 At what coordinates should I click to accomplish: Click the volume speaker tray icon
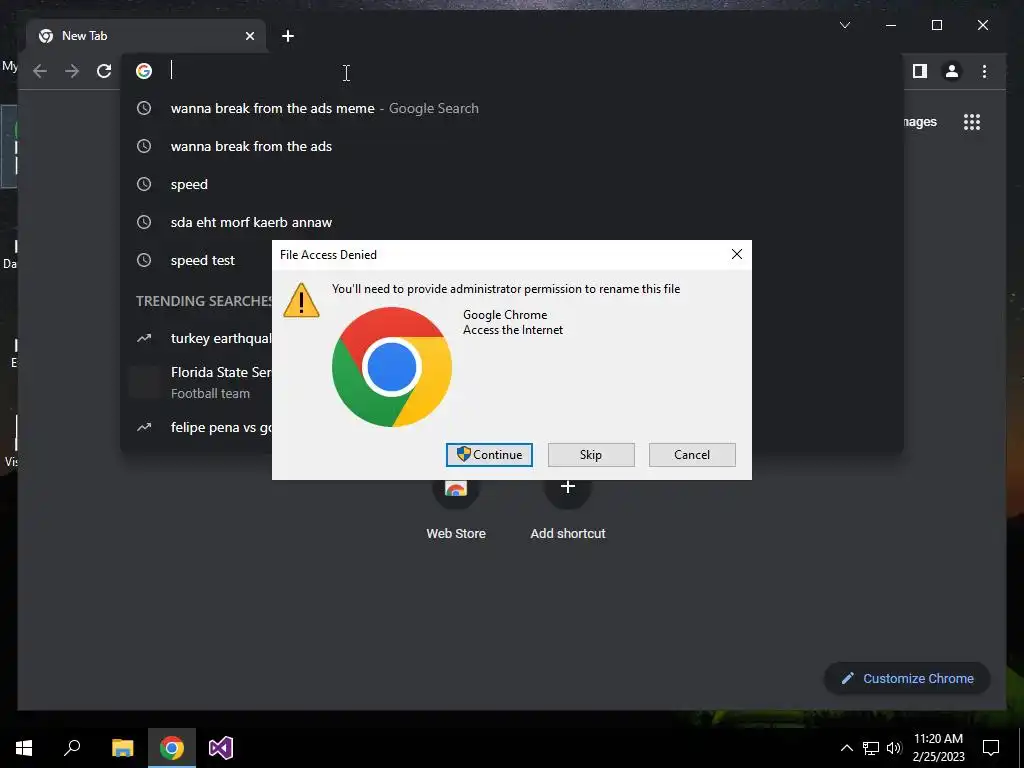coord(894,748)
